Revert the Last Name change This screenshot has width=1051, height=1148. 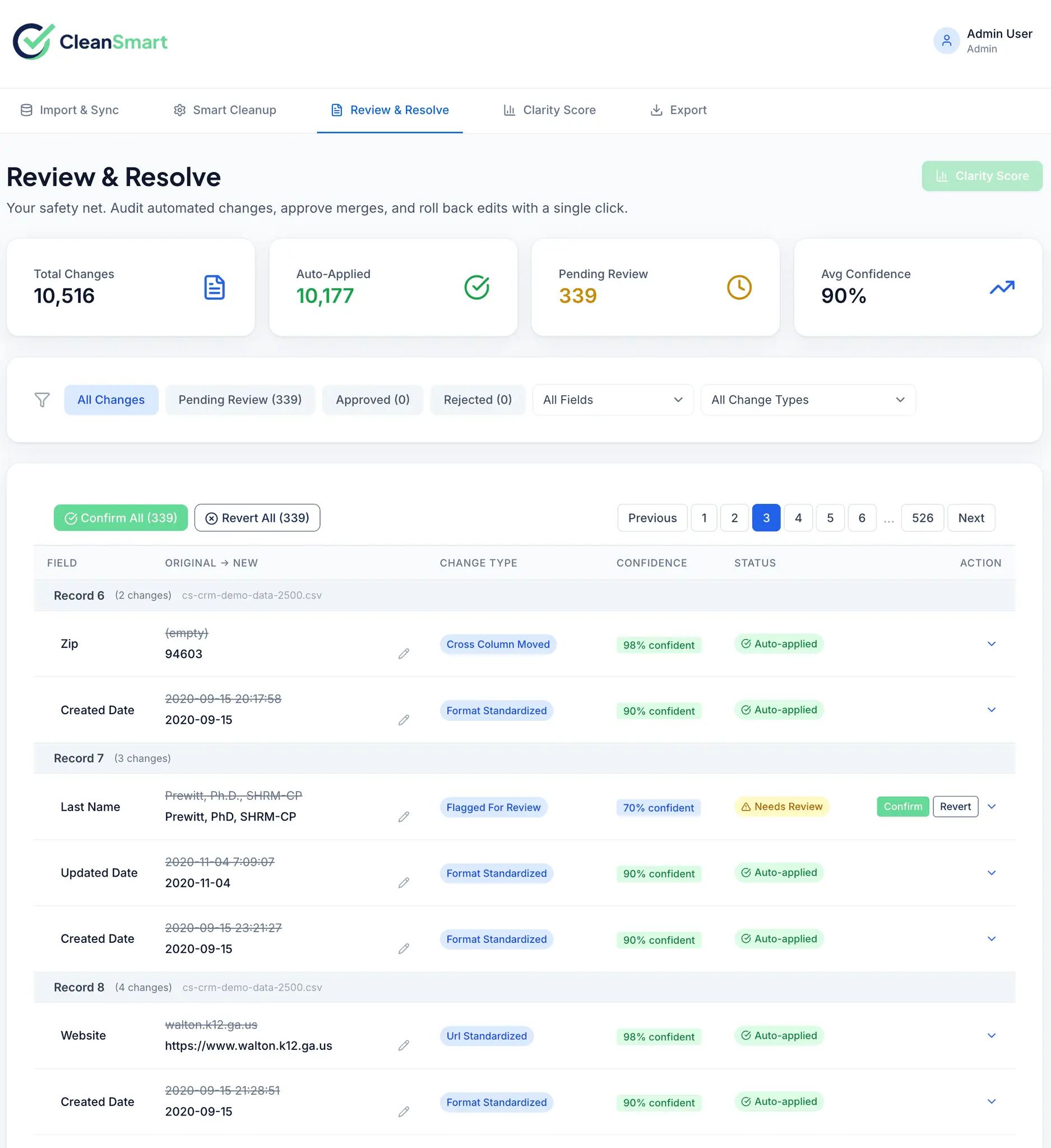[x=955, y=806]
